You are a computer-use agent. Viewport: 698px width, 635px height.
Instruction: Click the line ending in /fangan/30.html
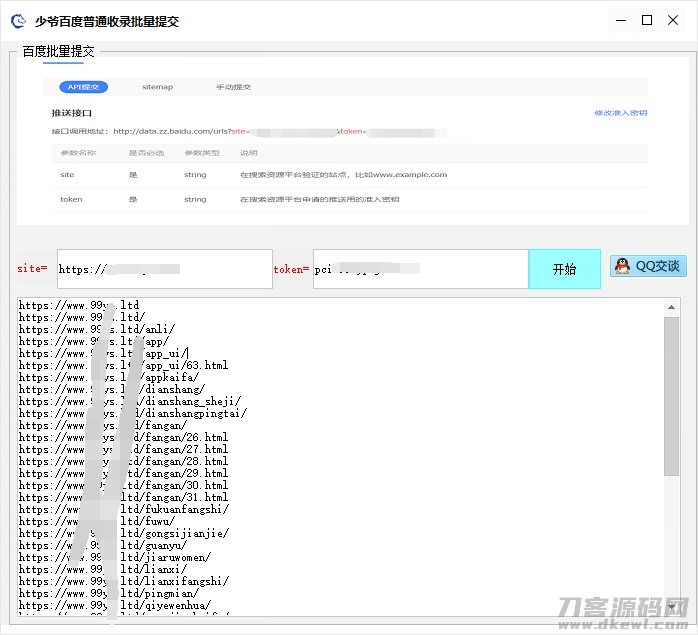point(123,485)
